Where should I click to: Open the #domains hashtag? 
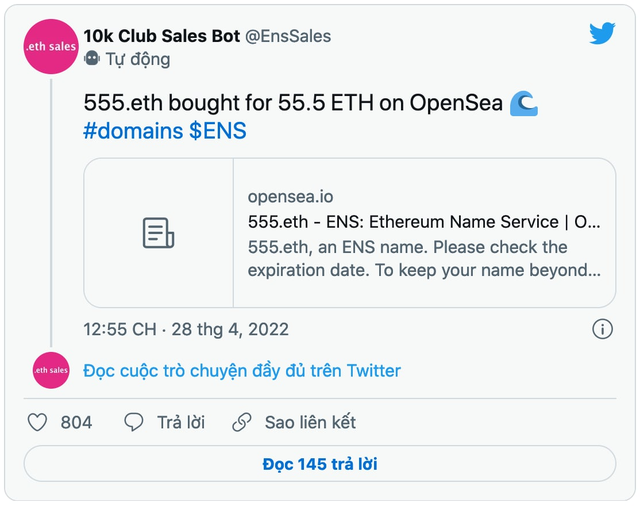pyautogui.click(x=133, y=131)
